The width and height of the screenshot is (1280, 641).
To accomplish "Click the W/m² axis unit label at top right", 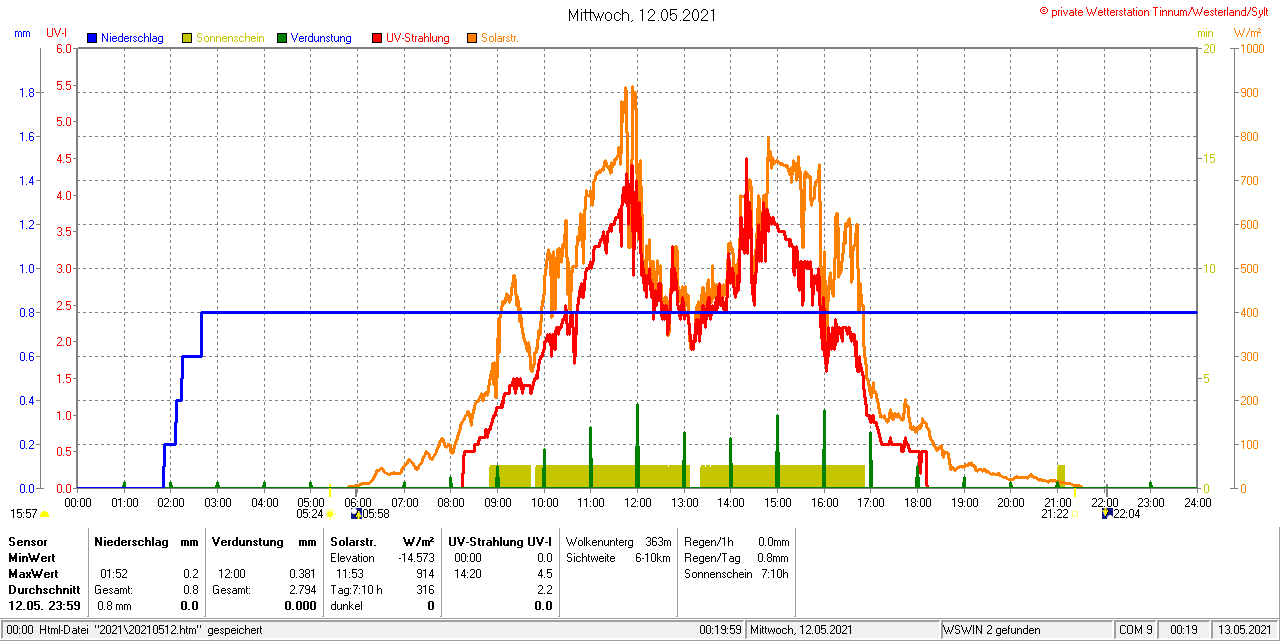I will pyautogui.click(x=1247, y=33).
